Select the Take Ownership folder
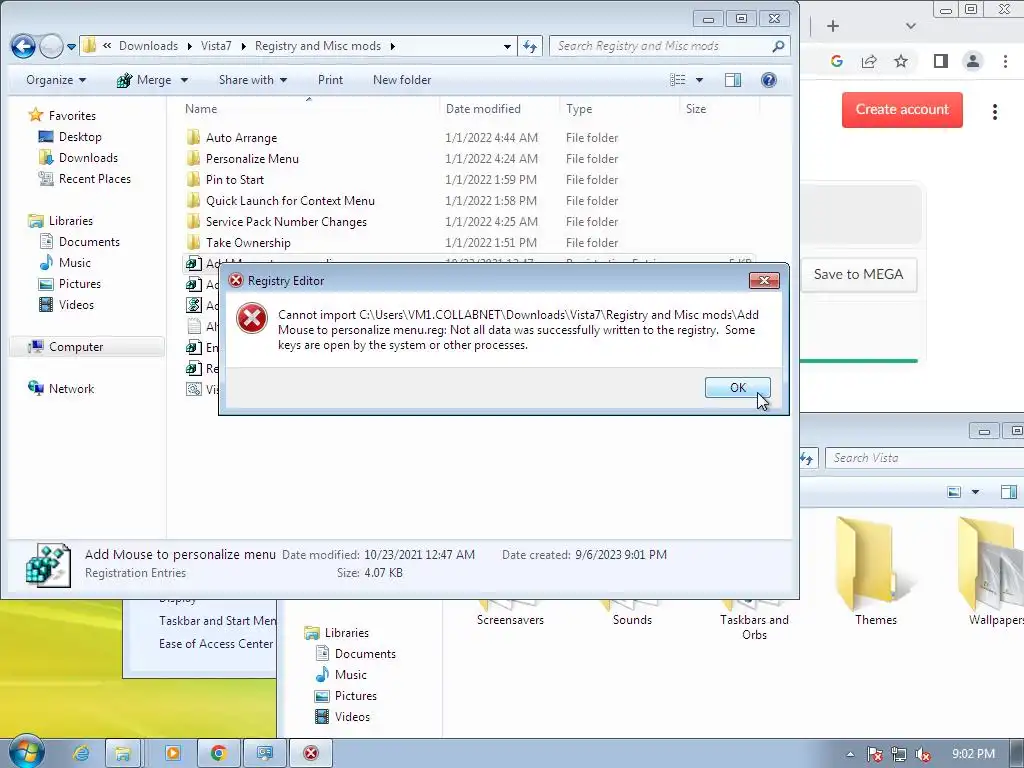The height and width of the screenshot is (768, 1024). [248, 242]
